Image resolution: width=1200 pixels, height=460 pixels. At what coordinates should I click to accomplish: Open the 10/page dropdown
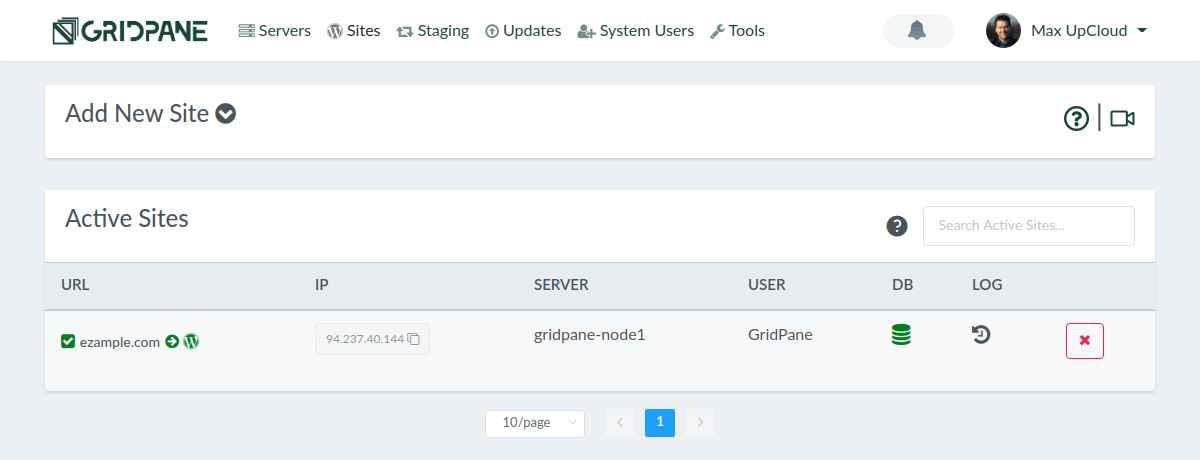click(535, 423)
